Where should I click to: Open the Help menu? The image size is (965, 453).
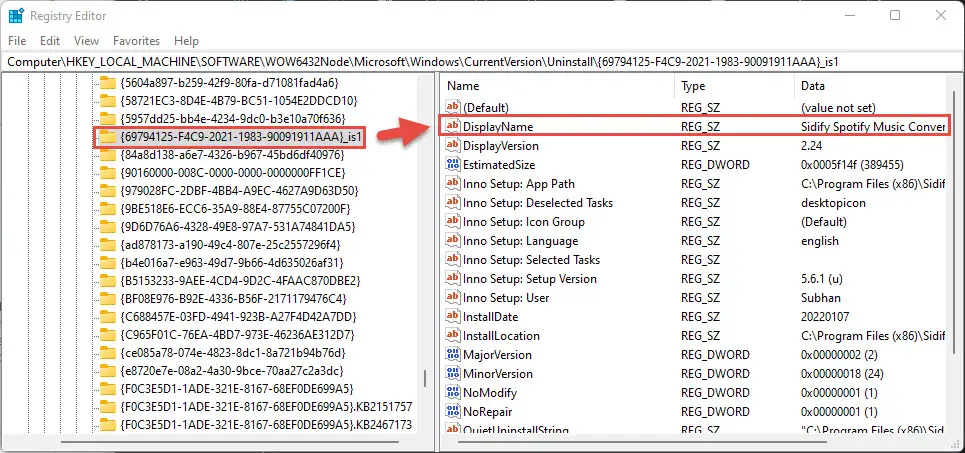pyautogui.click(x=186, y=41)
